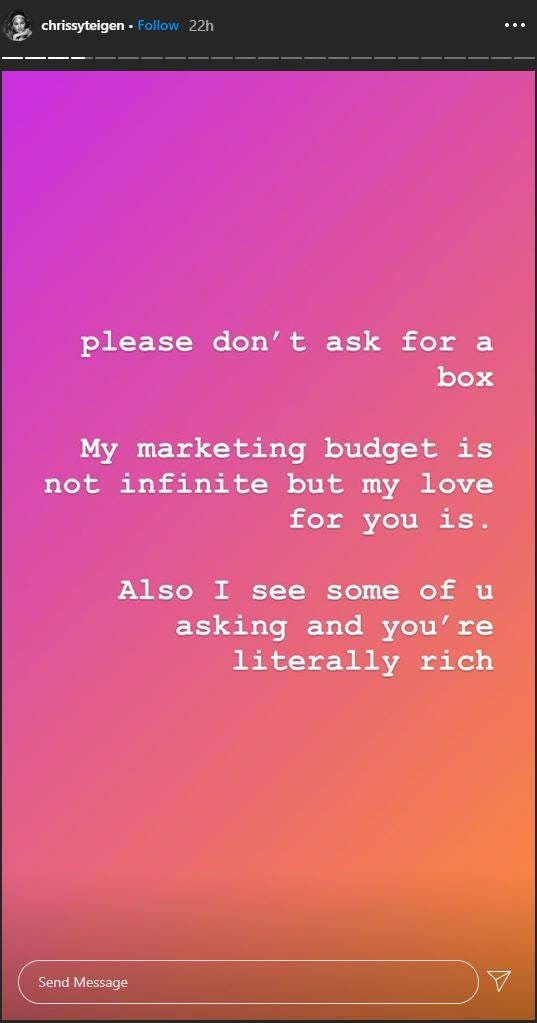Follow the chrissyteigen account
The image size is (537, 1023).
pyautogui.click(x=158, y=25)
